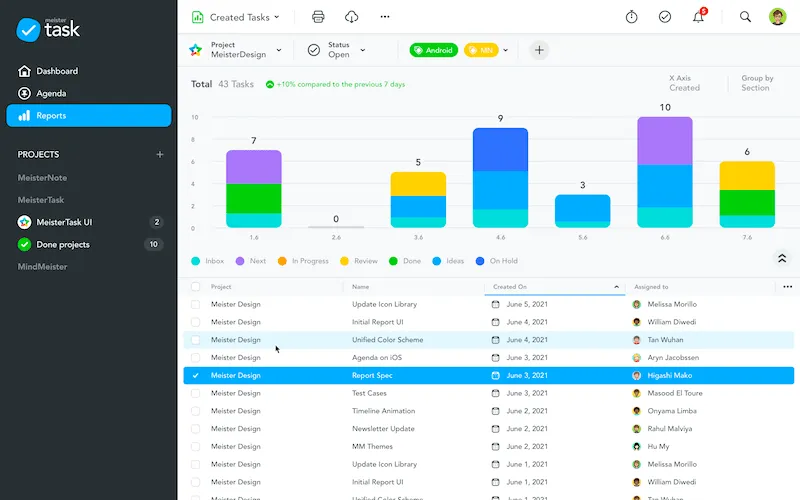Open the notifications bell
800x500 pixels.
tap(698, 16)
